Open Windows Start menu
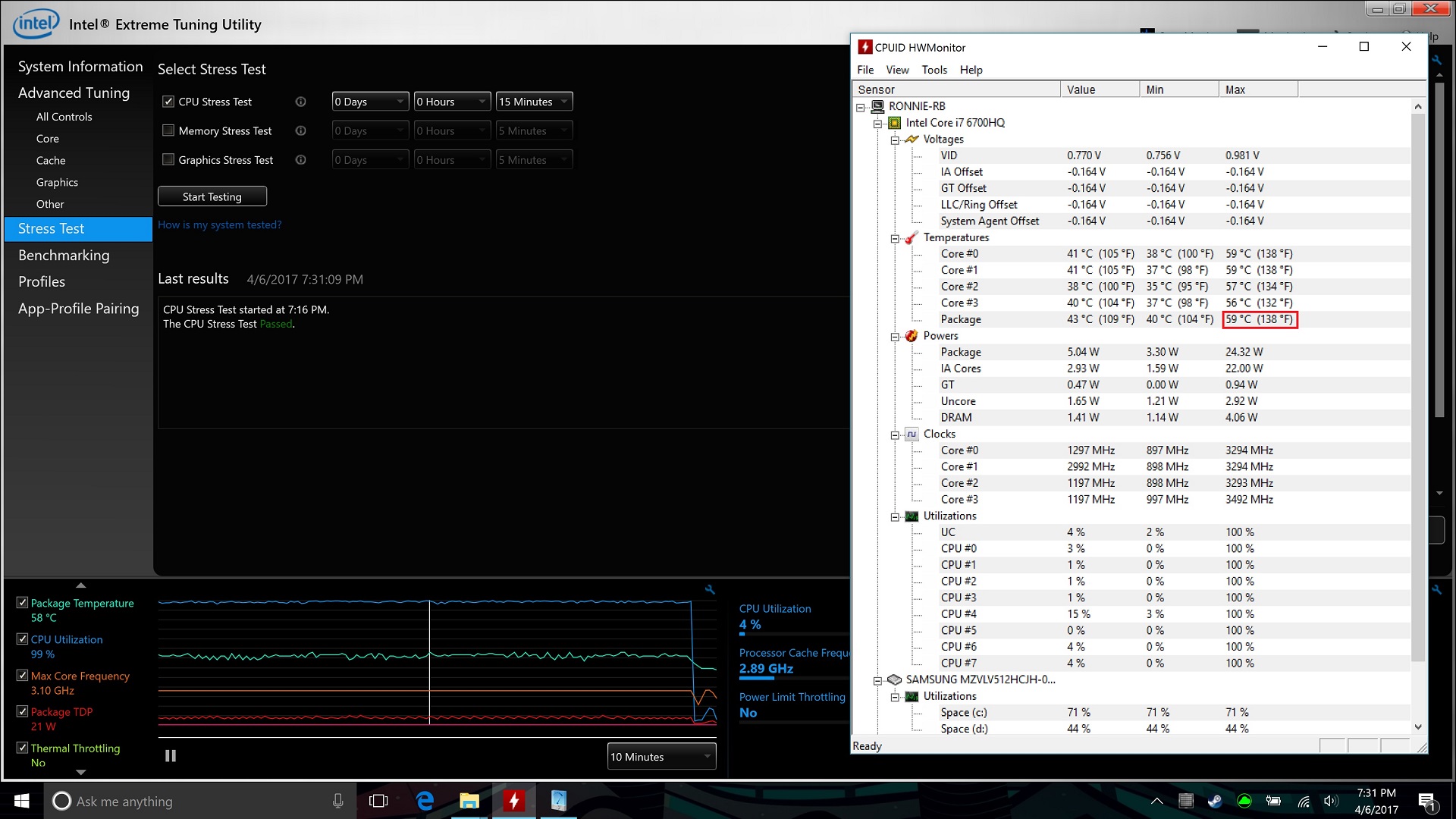This screenshot has height=819, width=1456. pos(21,801)
